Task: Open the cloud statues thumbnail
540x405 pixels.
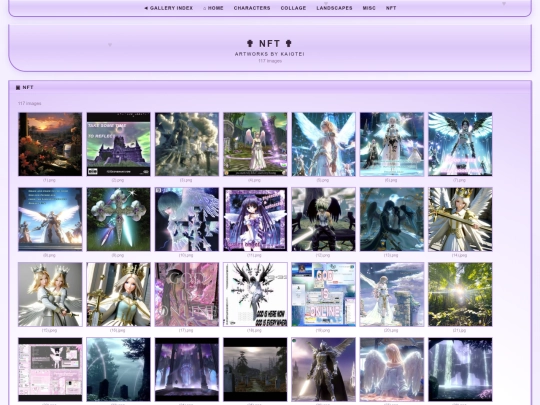Action: 187,144
